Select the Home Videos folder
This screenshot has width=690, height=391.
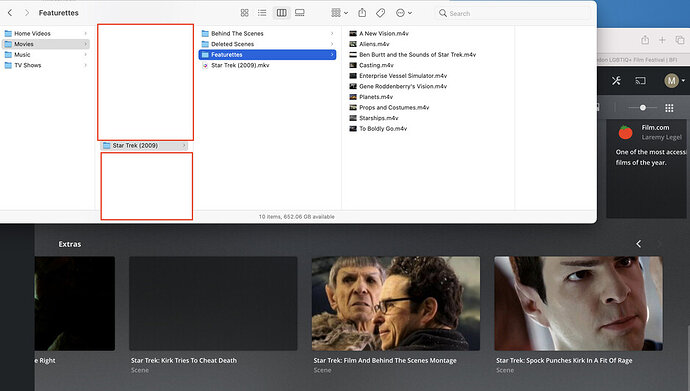click(46, 33)
